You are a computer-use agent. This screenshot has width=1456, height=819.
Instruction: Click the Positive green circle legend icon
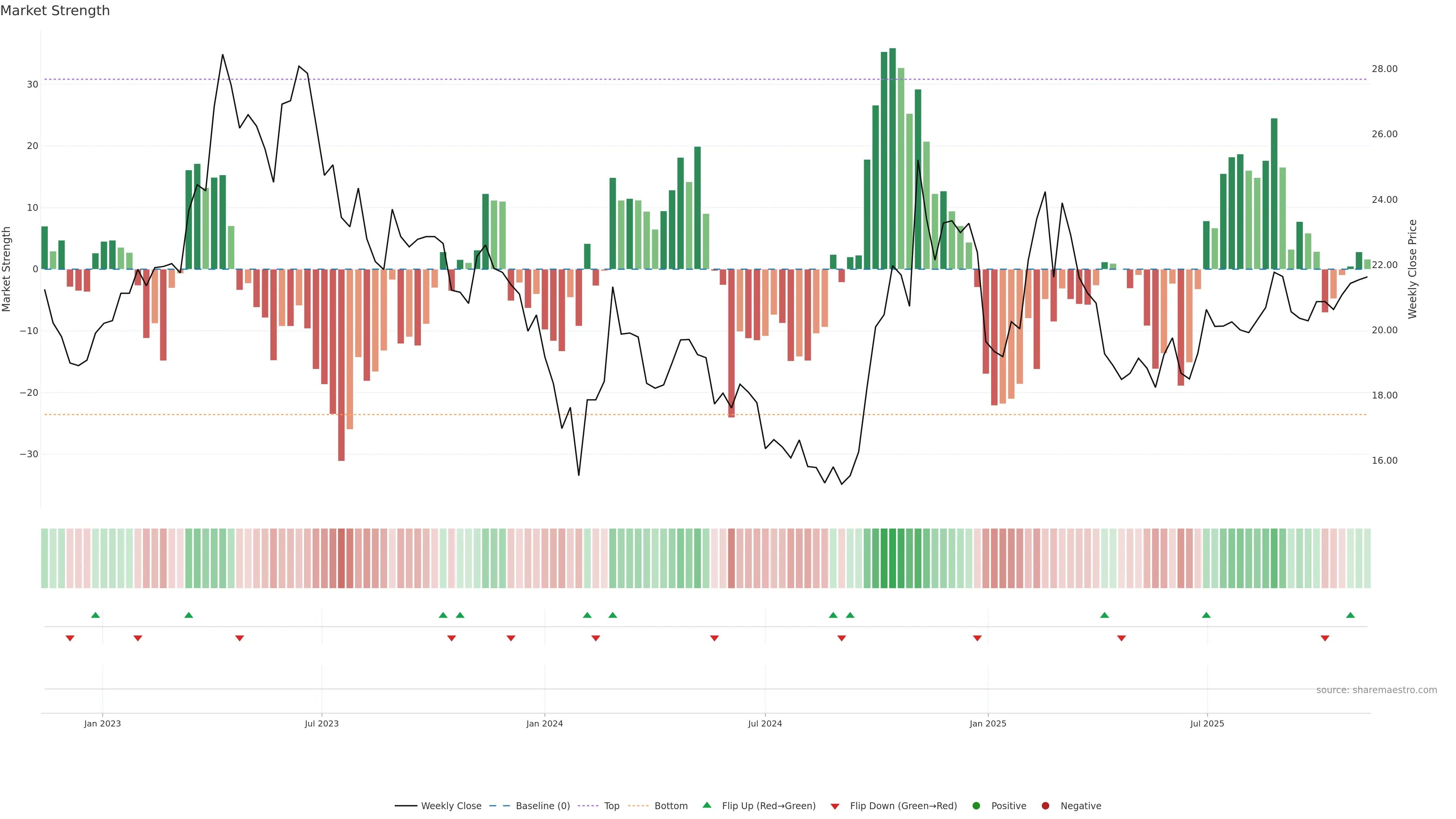[976, 806]
